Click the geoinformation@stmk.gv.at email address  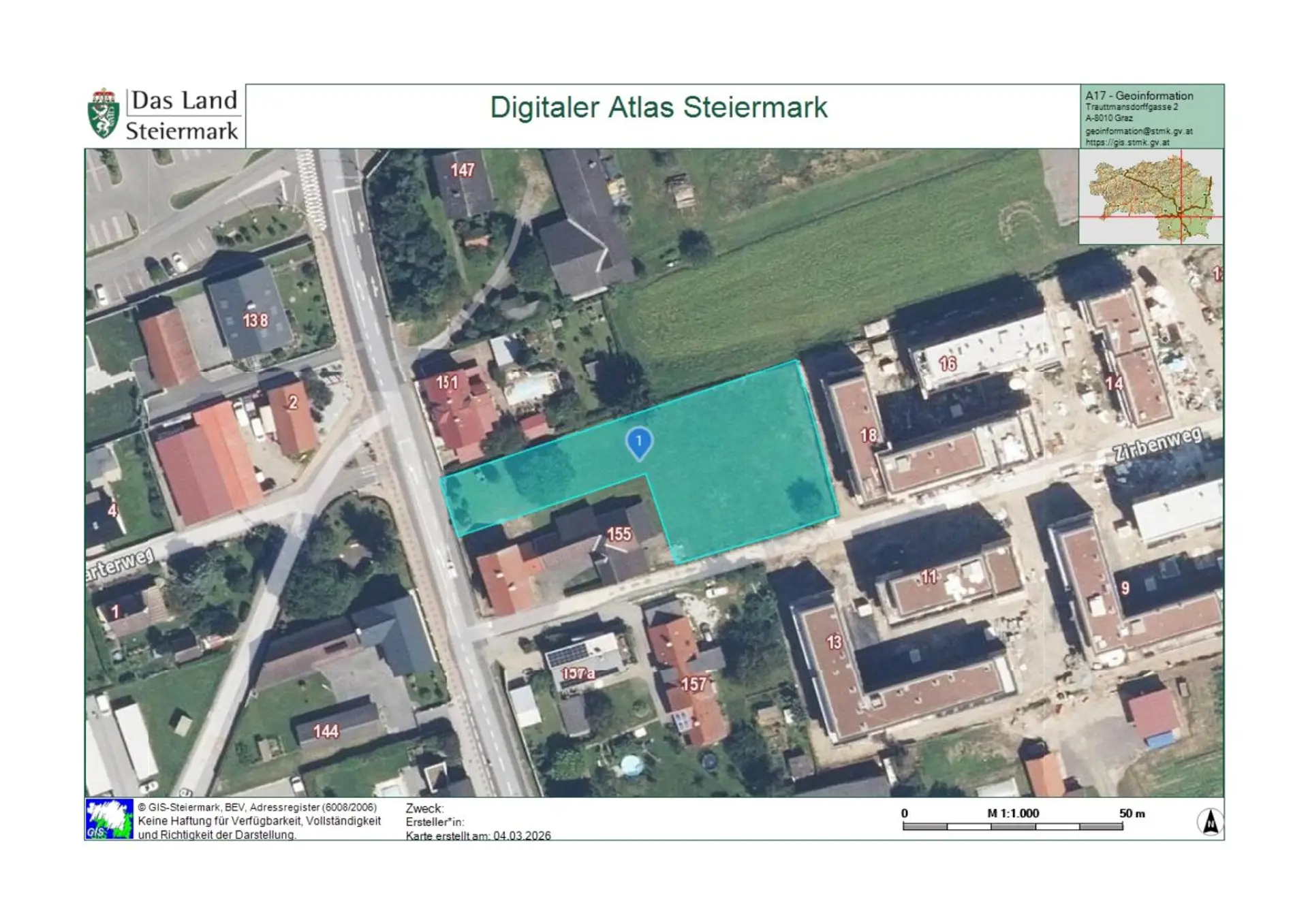click(x=1138, y=131)
